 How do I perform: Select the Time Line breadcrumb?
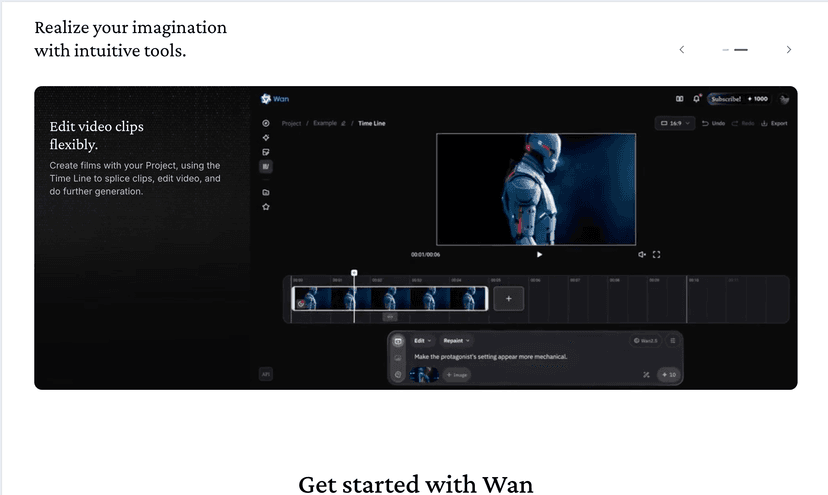pos(372,123)
